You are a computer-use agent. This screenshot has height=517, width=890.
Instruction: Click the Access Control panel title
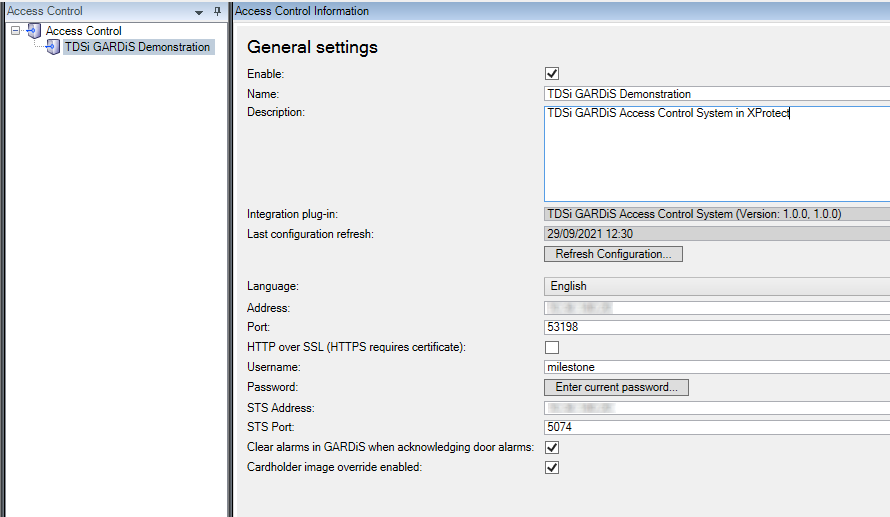coord(45,11)
